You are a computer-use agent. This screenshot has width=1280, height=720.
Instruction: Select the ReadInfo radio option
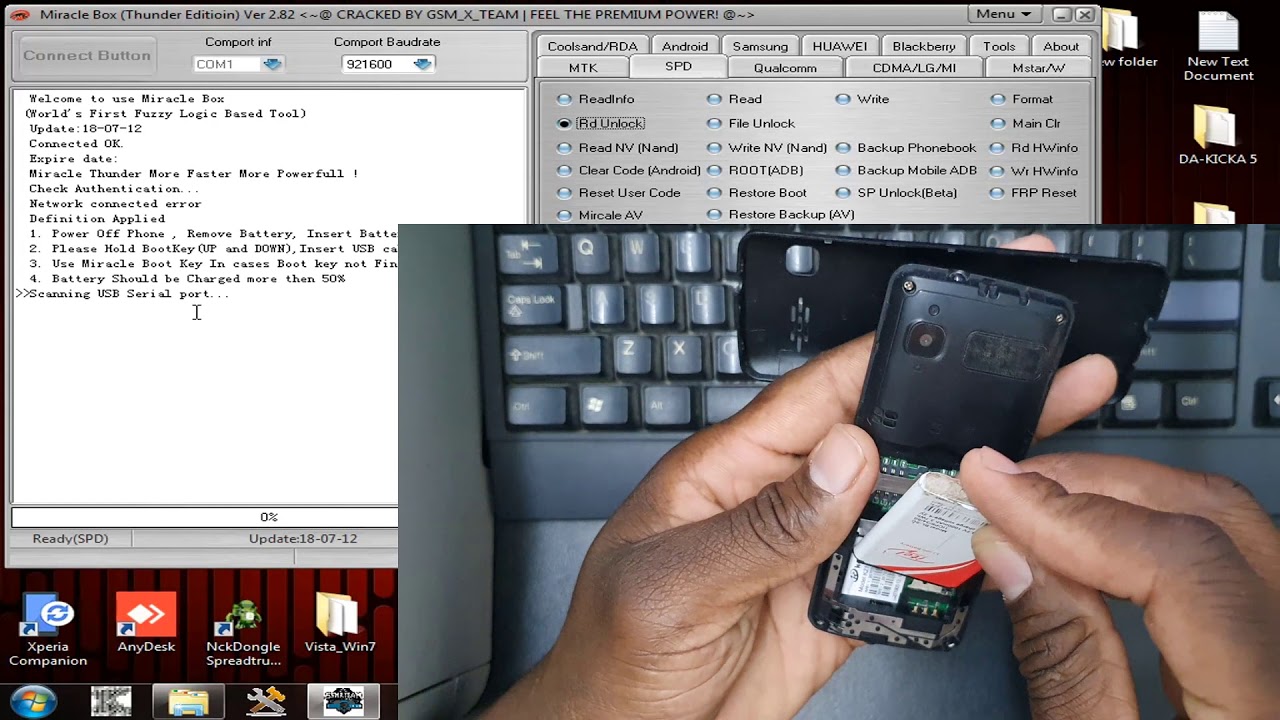(596, 99)
